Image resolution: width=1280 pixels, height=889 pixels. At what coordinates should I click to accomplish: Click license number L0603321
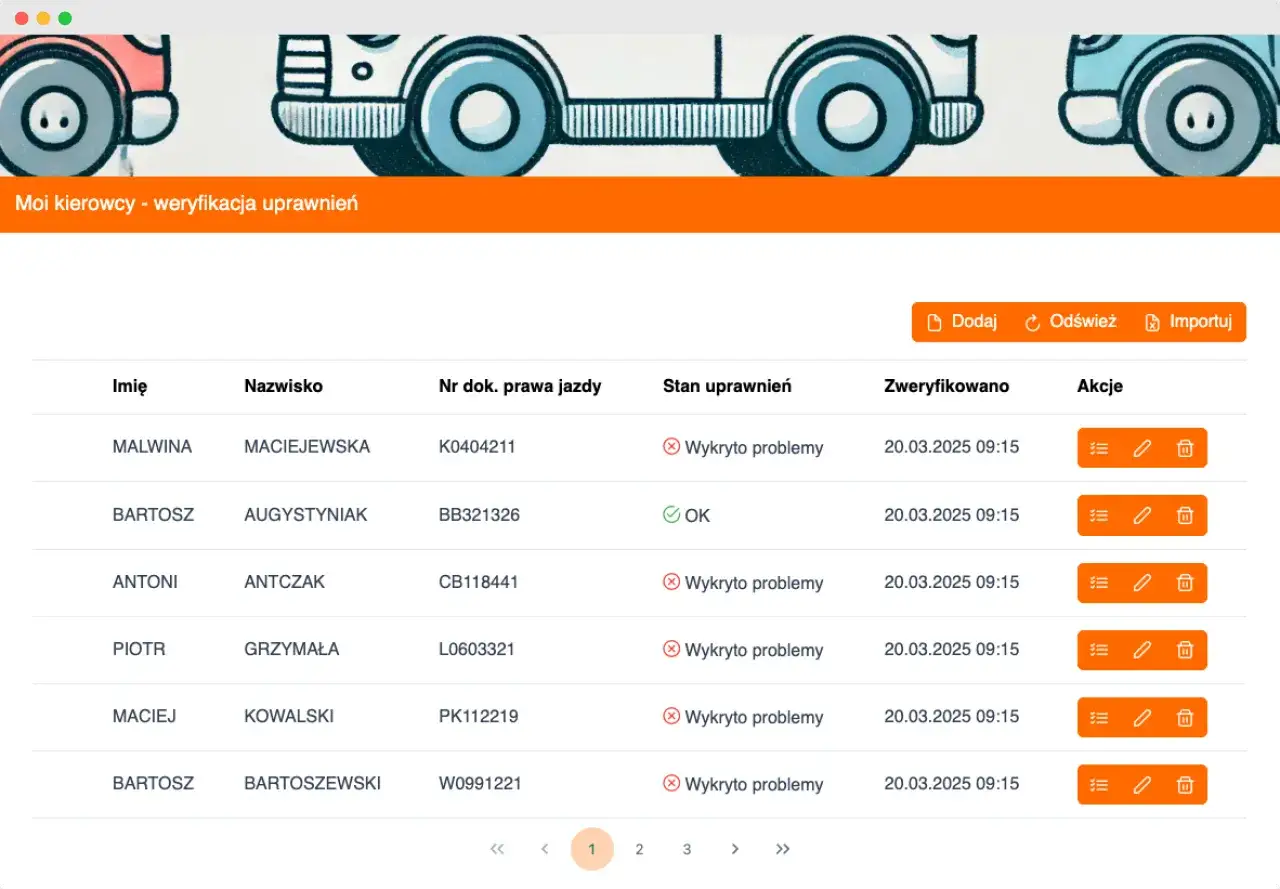point(477,649)
